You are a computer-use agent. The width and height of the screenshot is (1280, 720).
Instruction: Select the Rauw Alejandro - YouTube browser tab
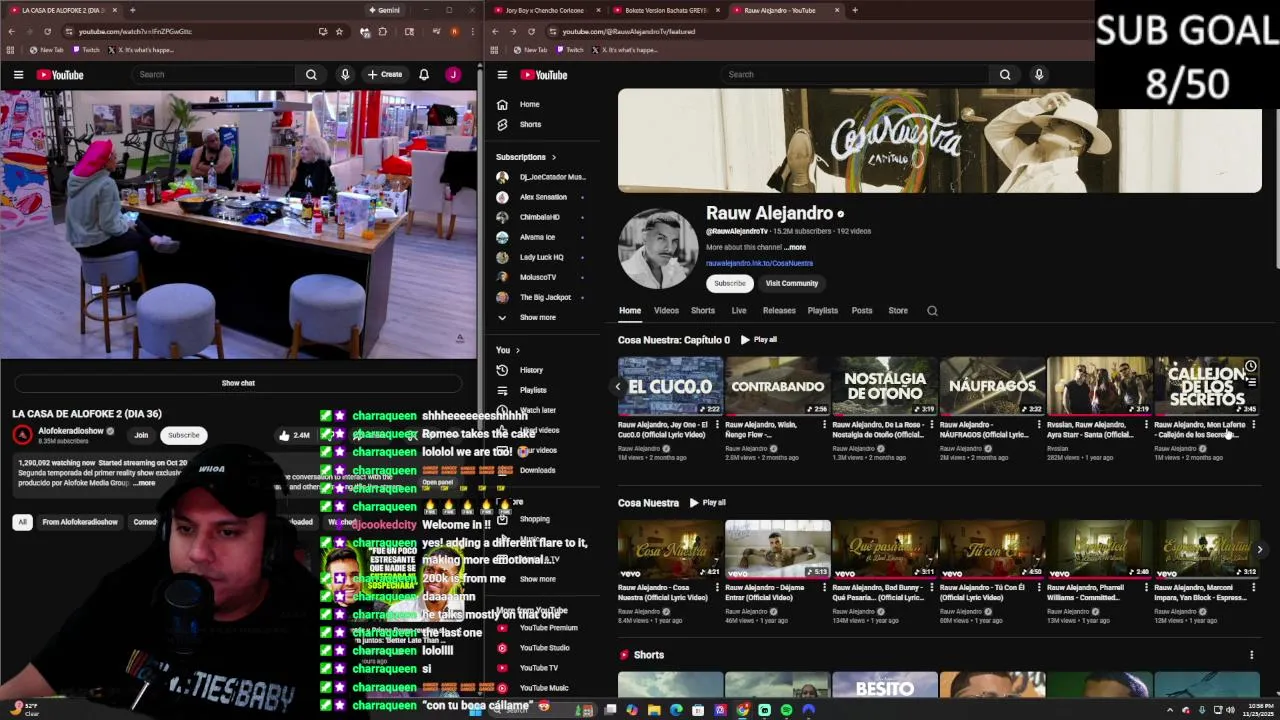785,10
